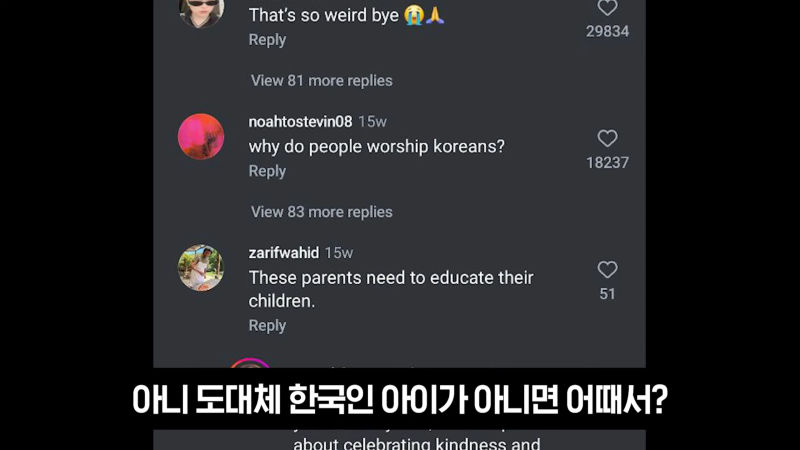Viewport: 800px width, 450px height.
Task: Open the noahtostevin08 username link
Action: pyautogui.click(x=300, y=121)
